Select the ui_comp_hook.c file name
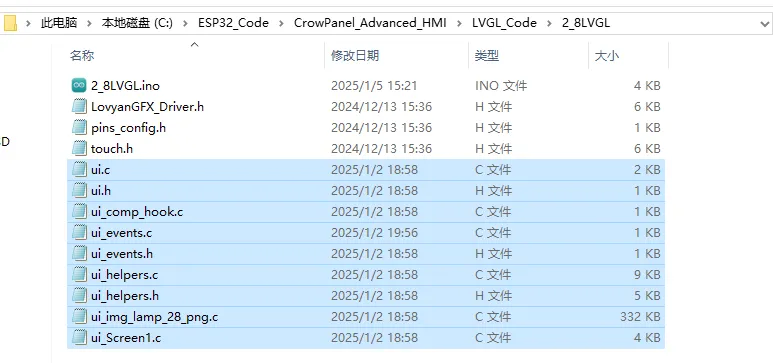Screen dimensions: 773x363 click(137, 212)
